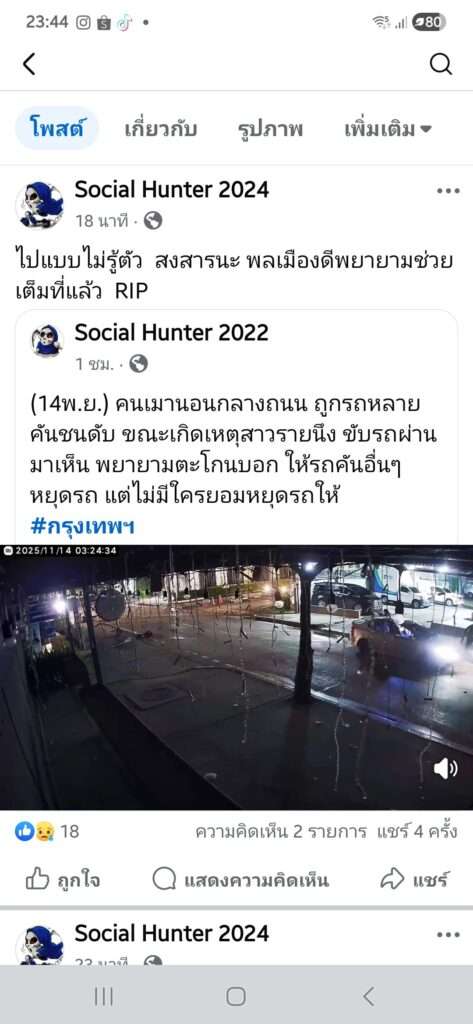Open the Social Hunter 2022 page name
The image size is (473, 1024).
(x=171, y=332)
